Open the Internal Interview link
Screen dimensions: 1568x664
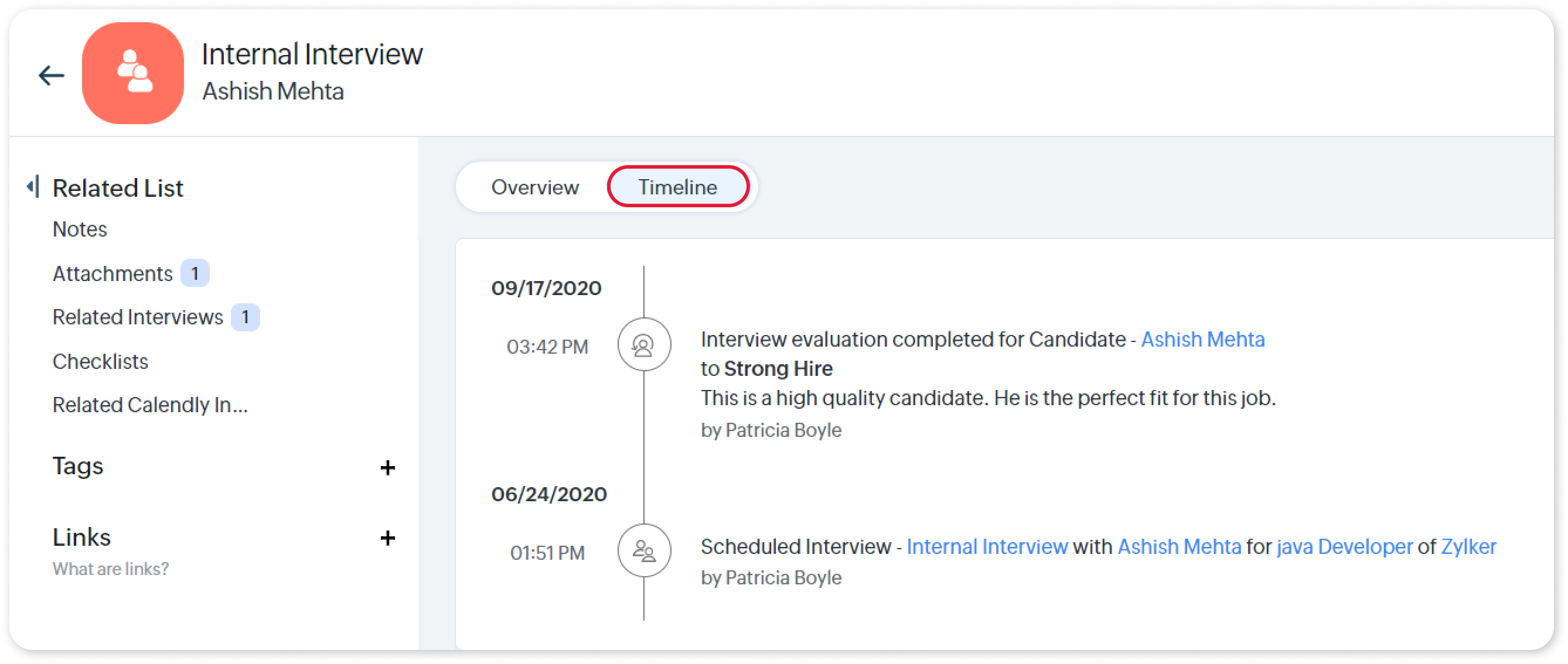click(x=987, y=547)
